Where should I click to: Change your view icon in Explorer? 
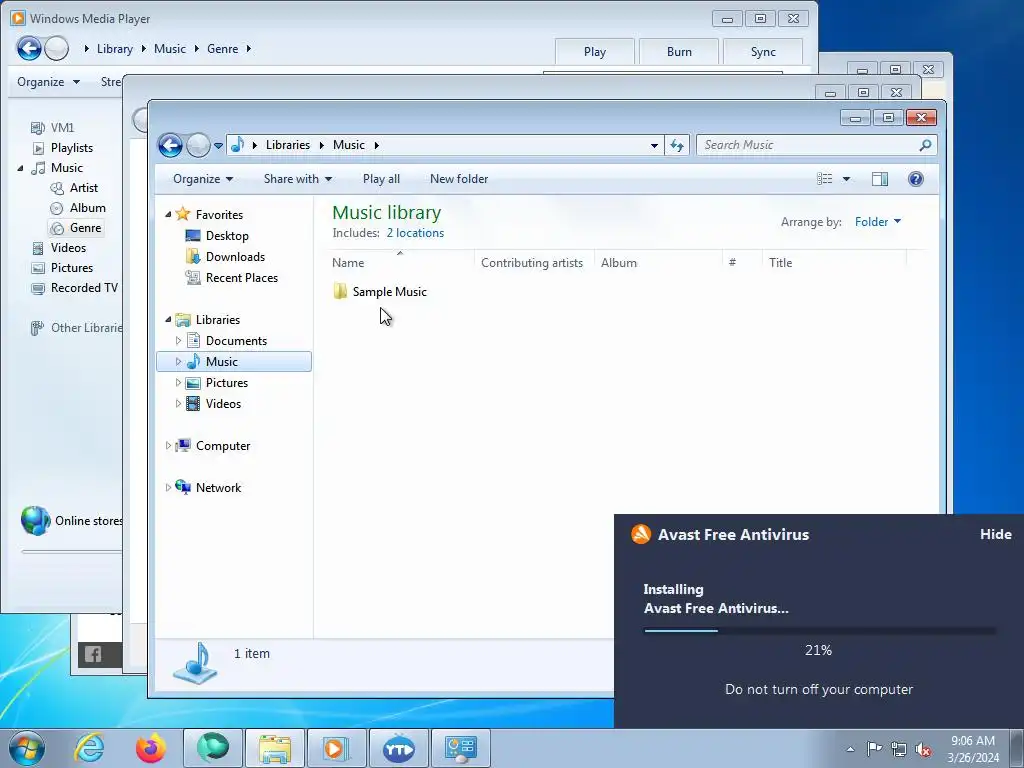tap(825, 179)
